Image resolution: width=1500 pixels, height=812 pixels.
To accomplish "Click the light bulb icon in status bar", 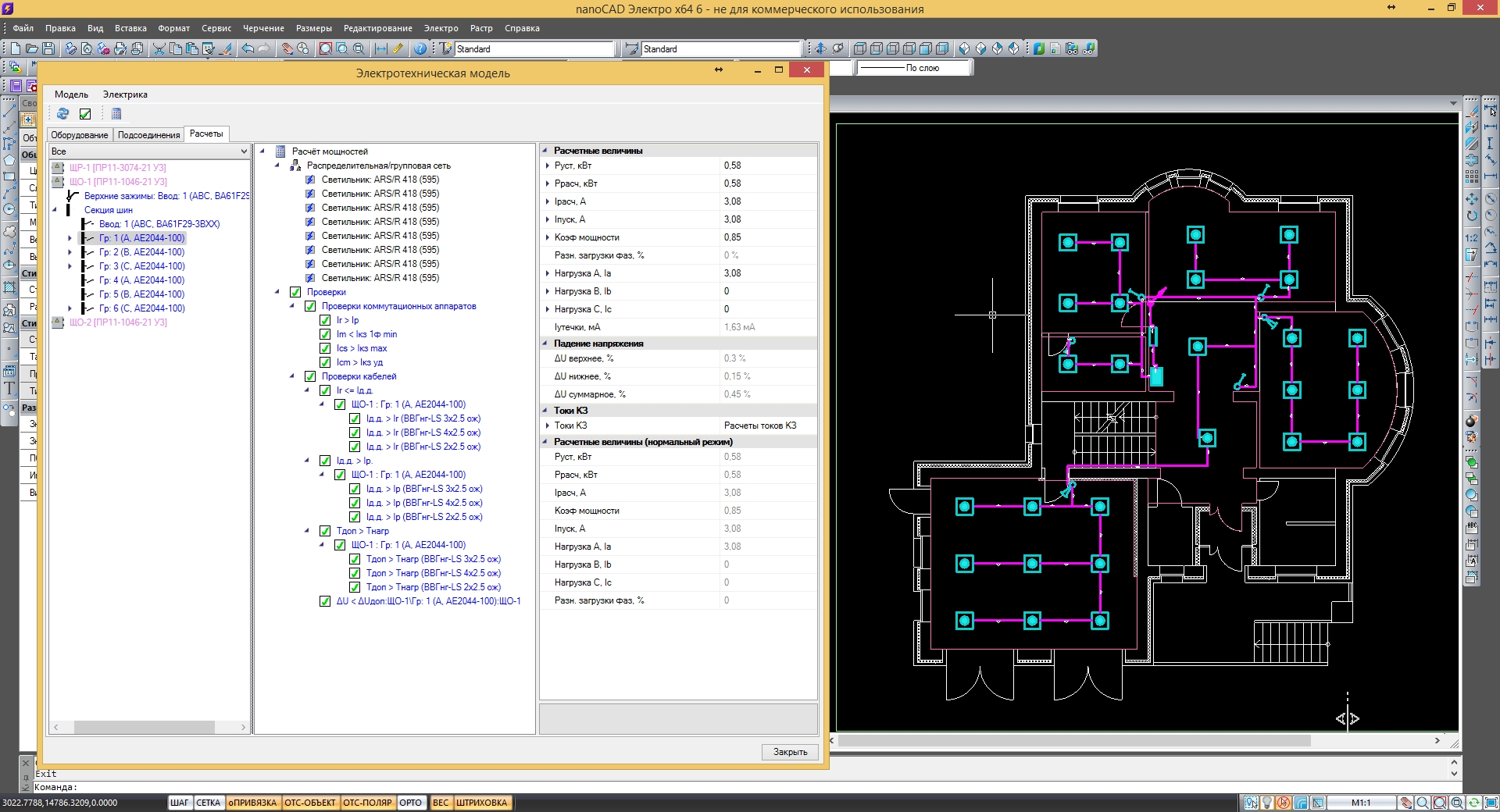I will pos(1267,803).
